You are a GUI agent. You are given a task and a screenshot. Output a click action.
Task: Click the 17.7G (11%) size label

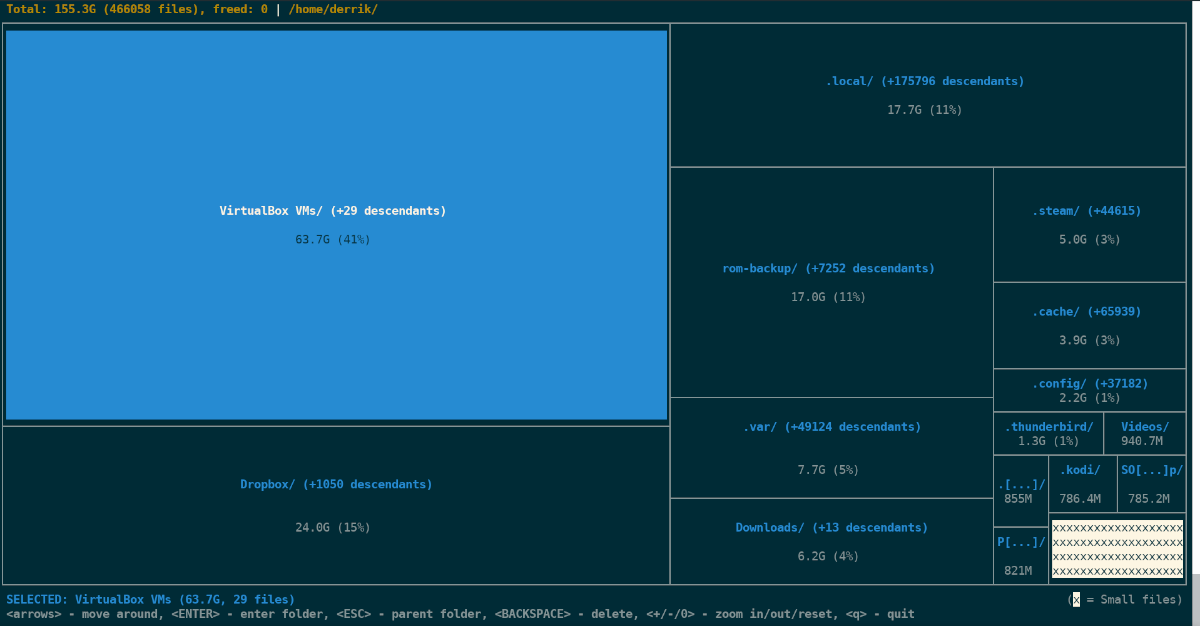[x=925, y=110]
